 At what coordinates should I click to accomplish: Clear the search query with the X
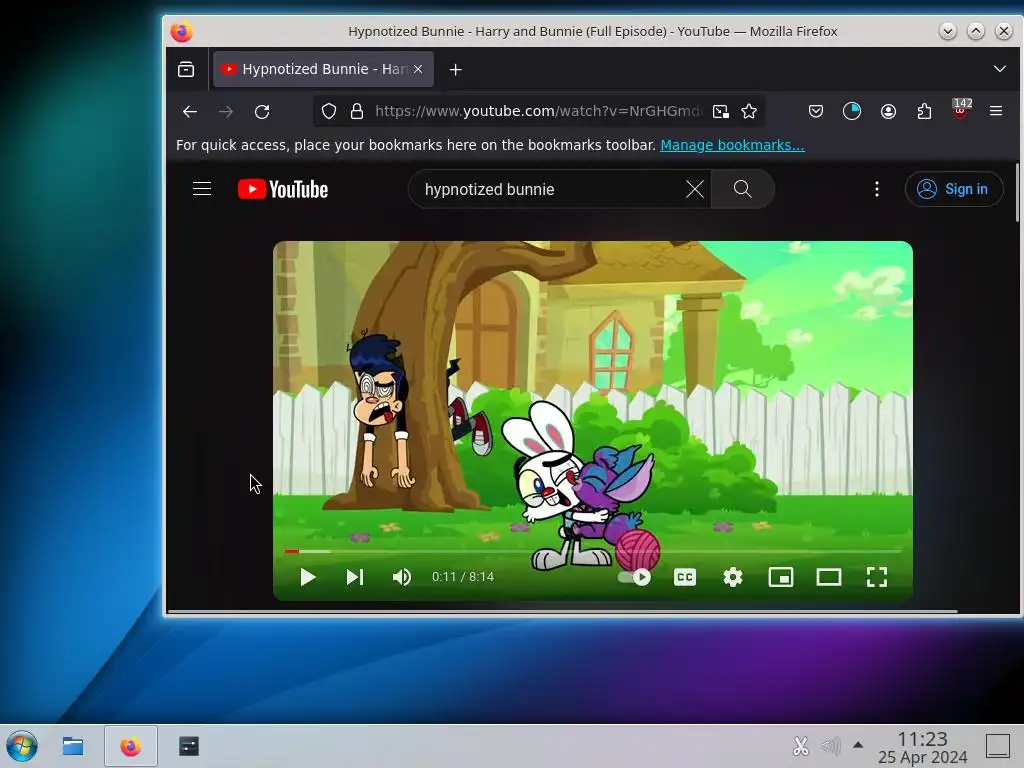tap(695, 189)
